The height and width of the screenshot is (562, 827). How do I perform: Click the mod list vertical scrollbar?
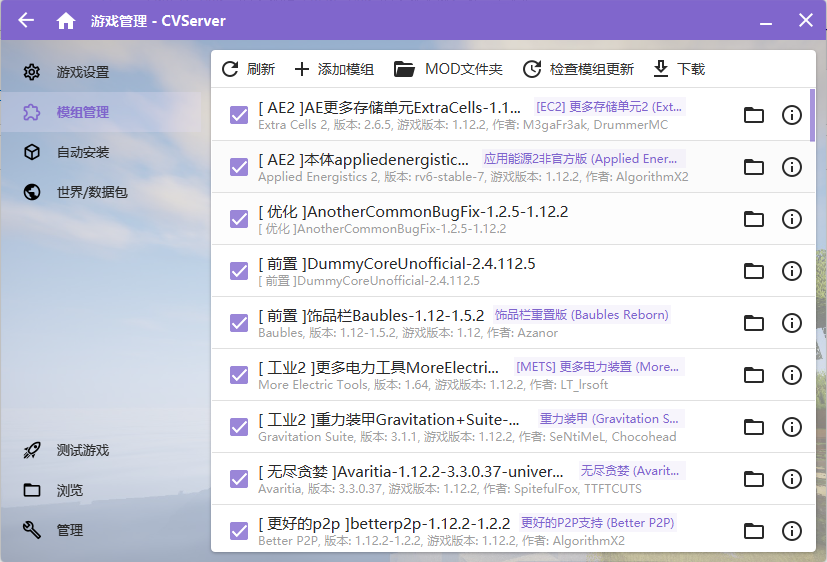pyautogui.click(x=812, y=115)
